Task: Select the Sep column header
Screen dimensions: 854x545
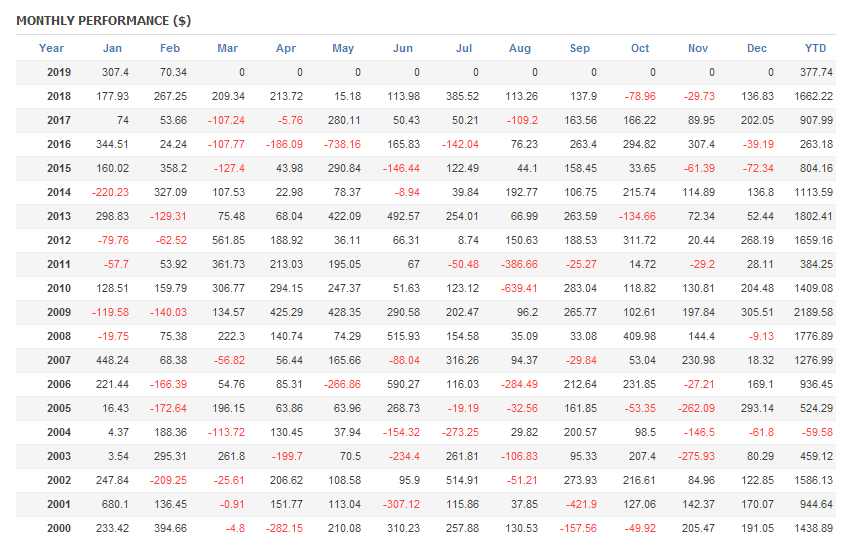Action: tap(580, 48)
